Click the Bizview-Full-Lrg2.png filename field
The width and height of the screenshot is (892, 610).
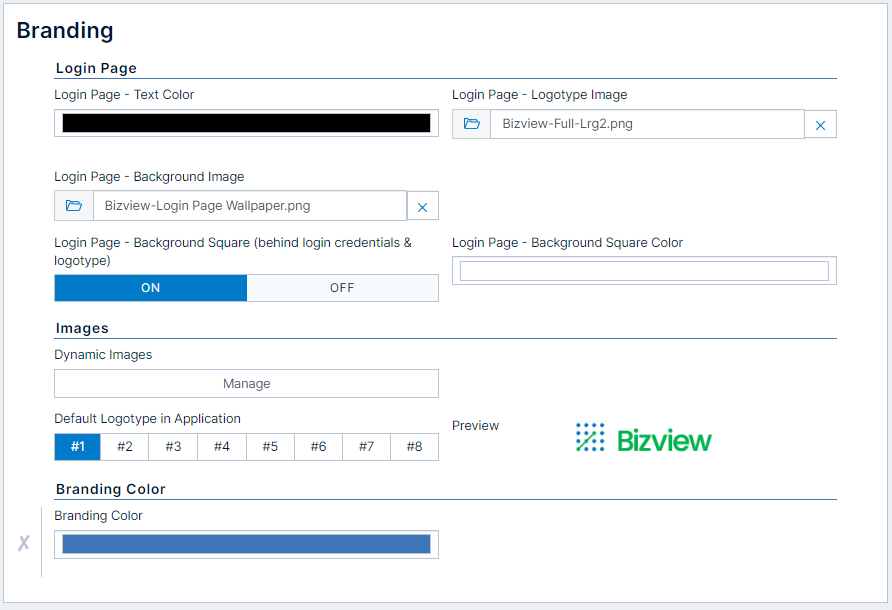click(x=645, y=124)
